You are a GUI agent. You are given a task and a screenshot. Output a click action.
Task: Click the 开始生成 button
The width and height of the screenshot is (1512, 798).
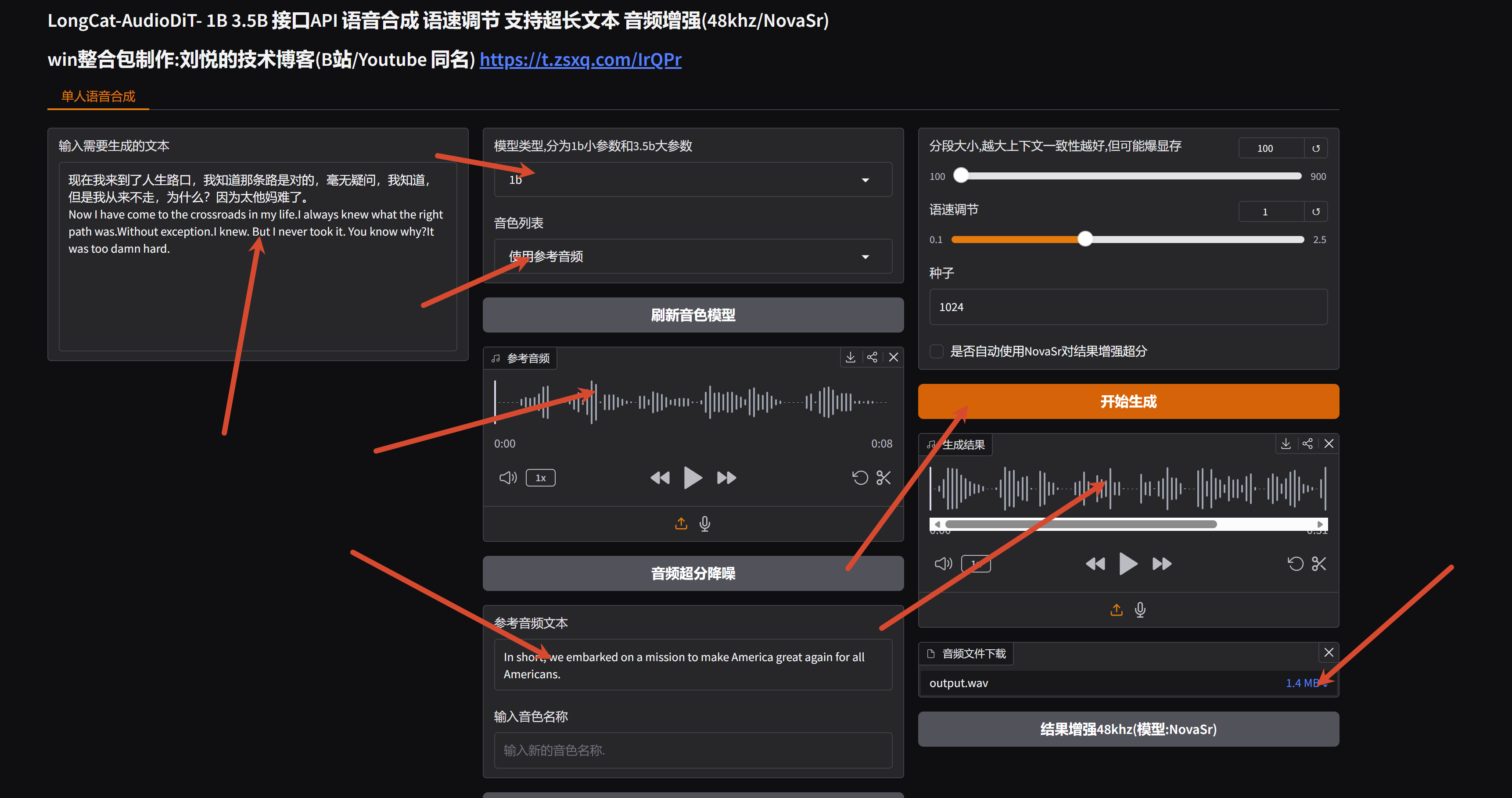coord(1128,401)
